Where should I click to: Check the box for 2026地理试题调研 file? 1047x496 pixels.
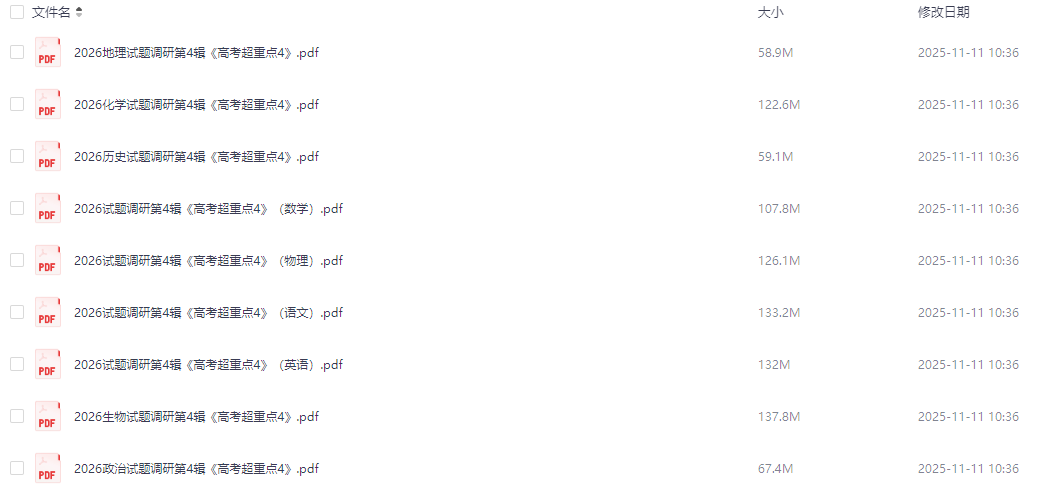point(17,52)
